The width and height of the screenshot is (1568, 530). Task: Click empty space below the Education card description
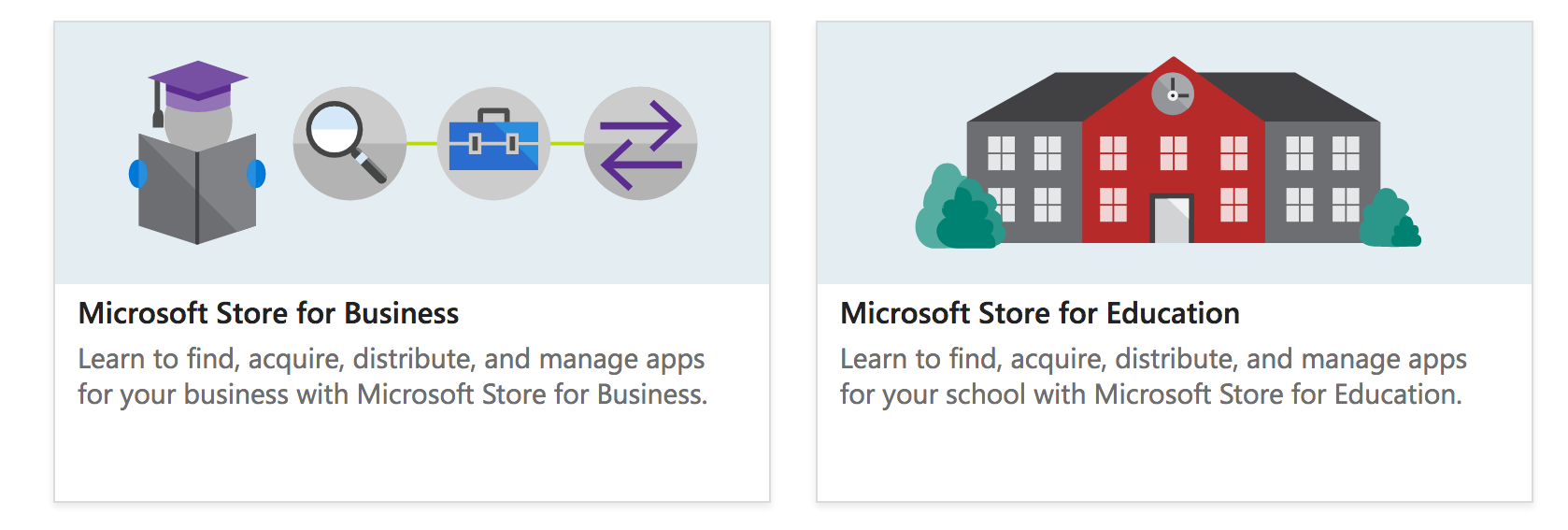click(x=1174, y=458)
